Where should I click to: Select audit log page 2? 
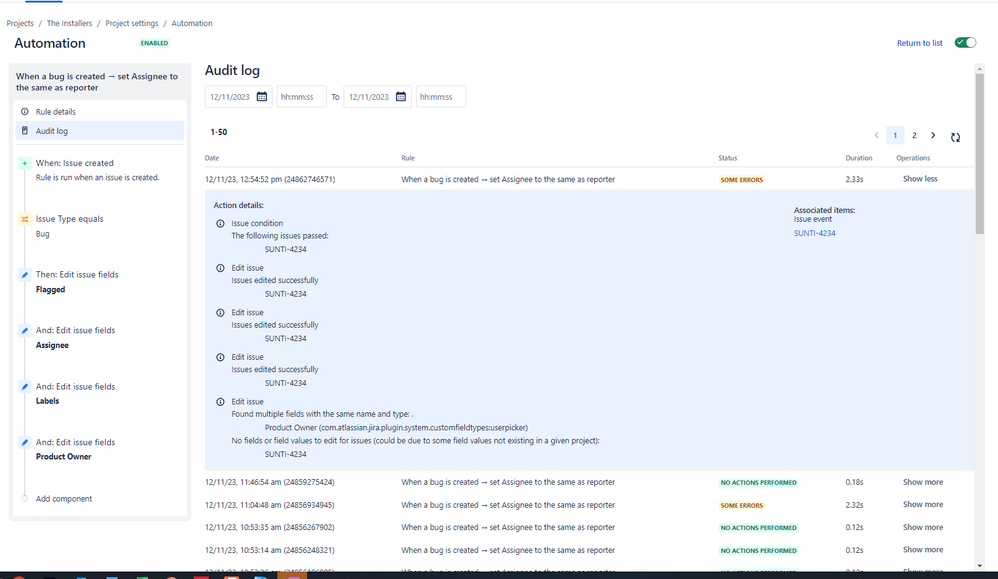pyautogui.click(x=914, y=136)
